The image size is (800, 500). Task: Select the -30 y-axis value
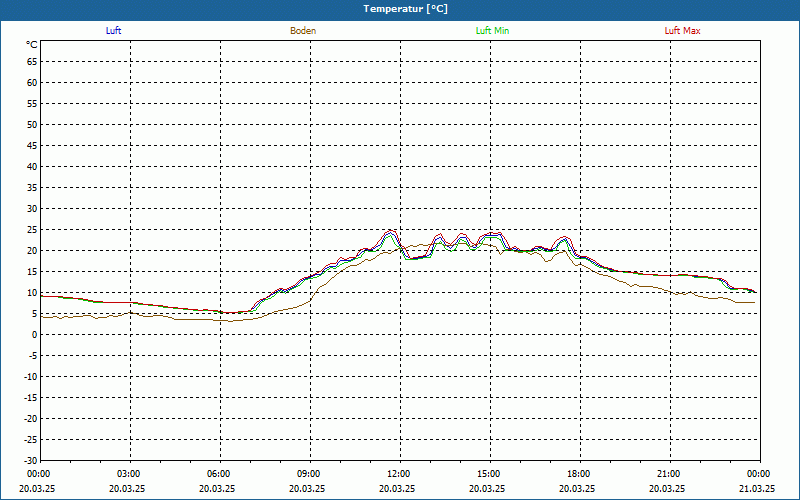click(31, 460)
